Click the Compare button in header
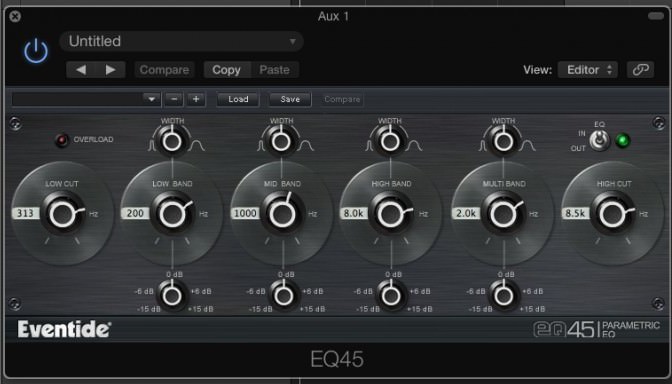The height and width of the screenshot is (384, 672). [x=165, y=69]
